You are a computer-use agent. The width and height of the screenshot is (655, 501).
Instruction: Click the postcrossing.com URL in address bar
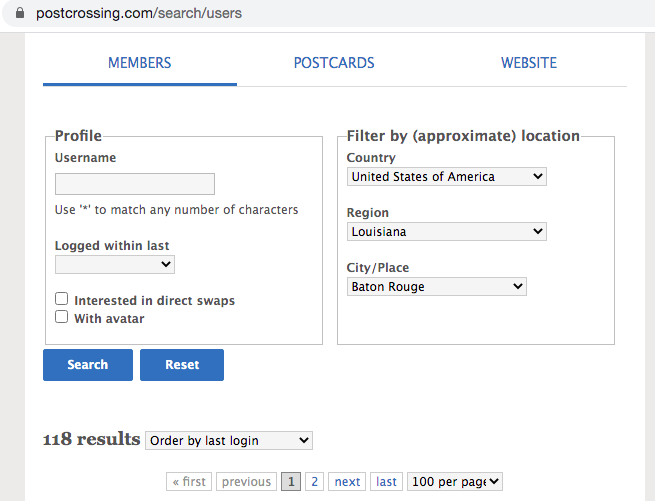[139, 13]
